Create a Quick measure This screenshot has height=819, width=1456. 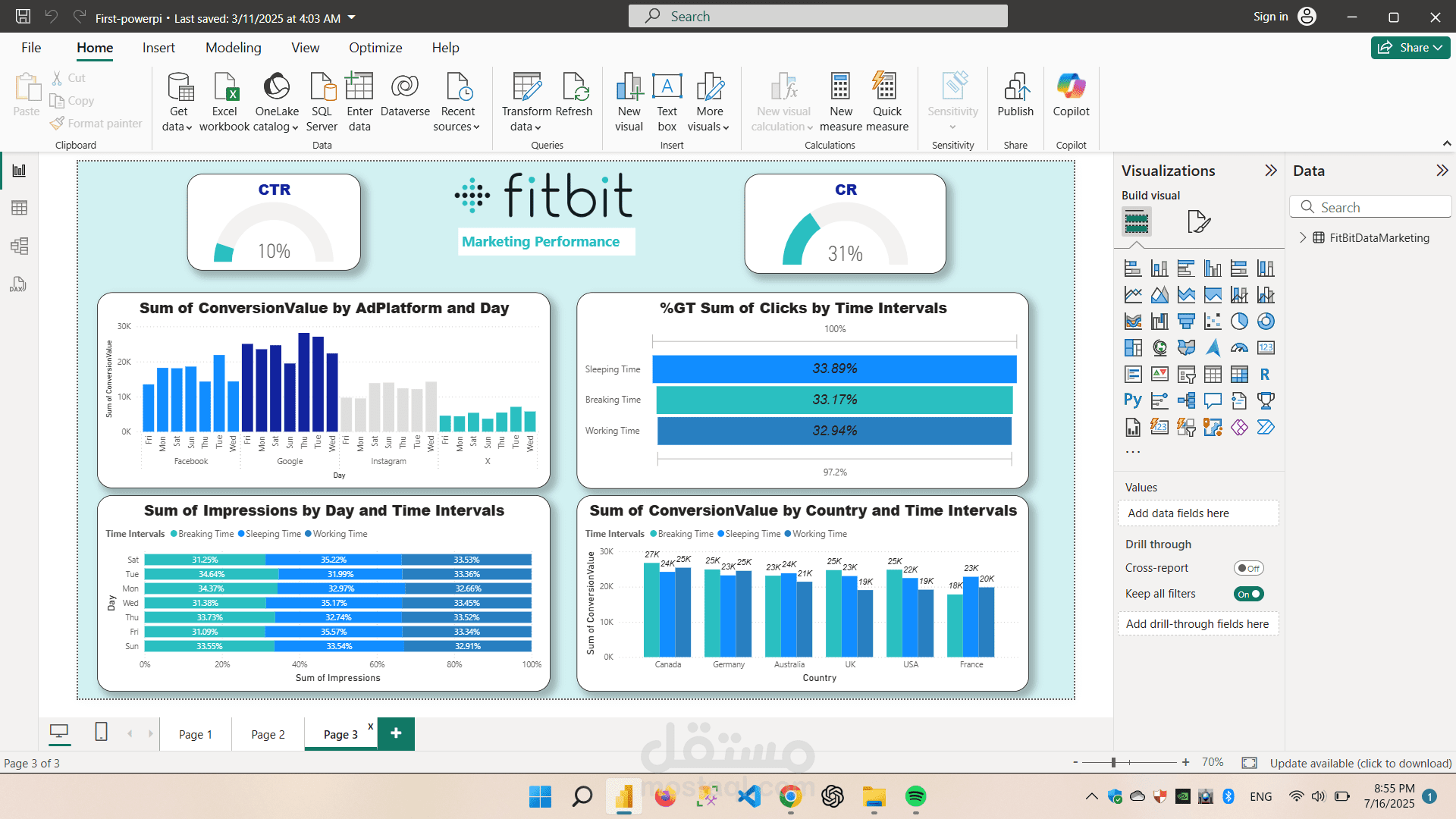[886, 102]
